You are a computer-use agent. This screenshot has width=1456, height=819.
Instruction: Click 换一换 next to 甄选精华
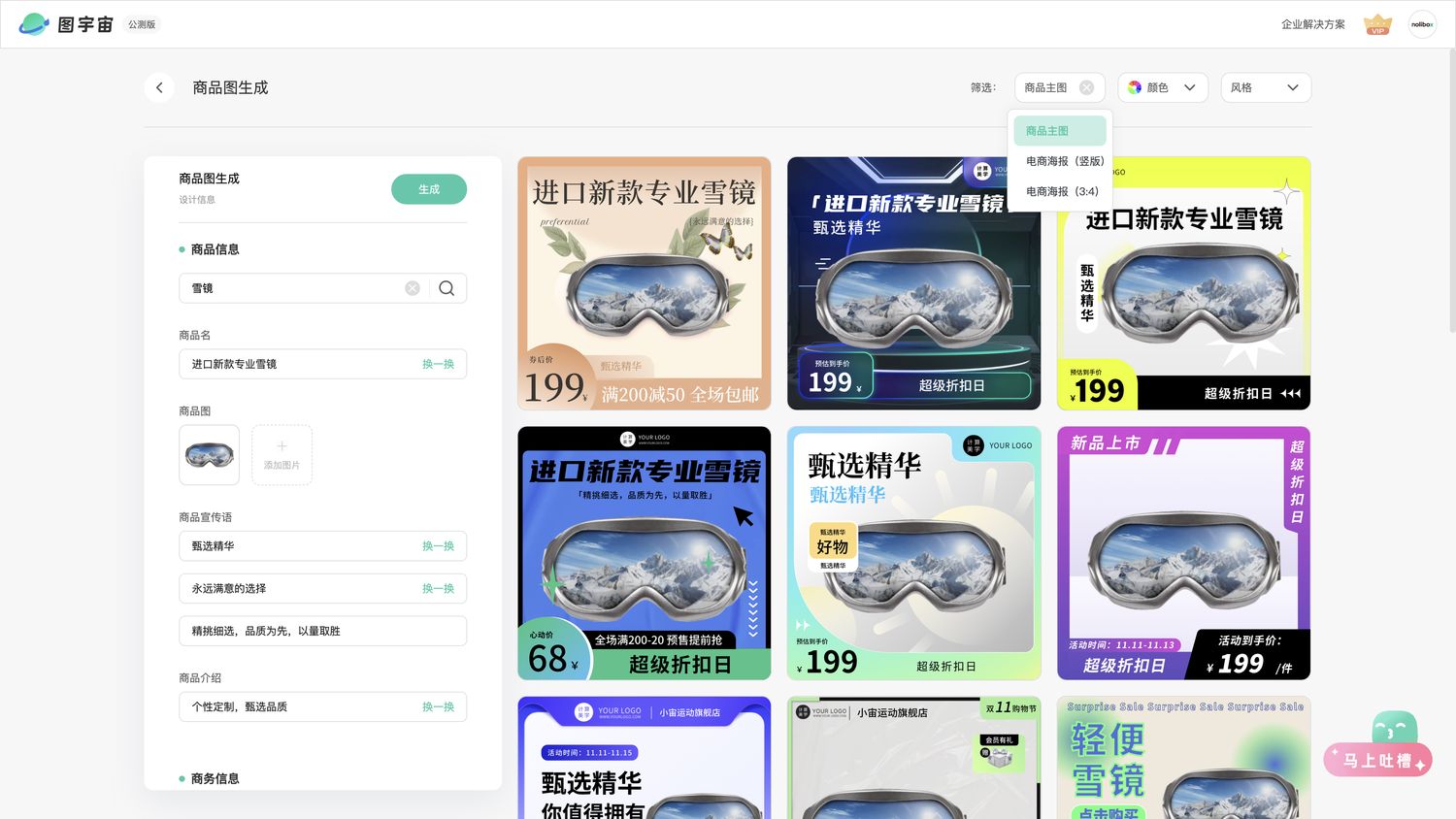[x=438, y=546]
